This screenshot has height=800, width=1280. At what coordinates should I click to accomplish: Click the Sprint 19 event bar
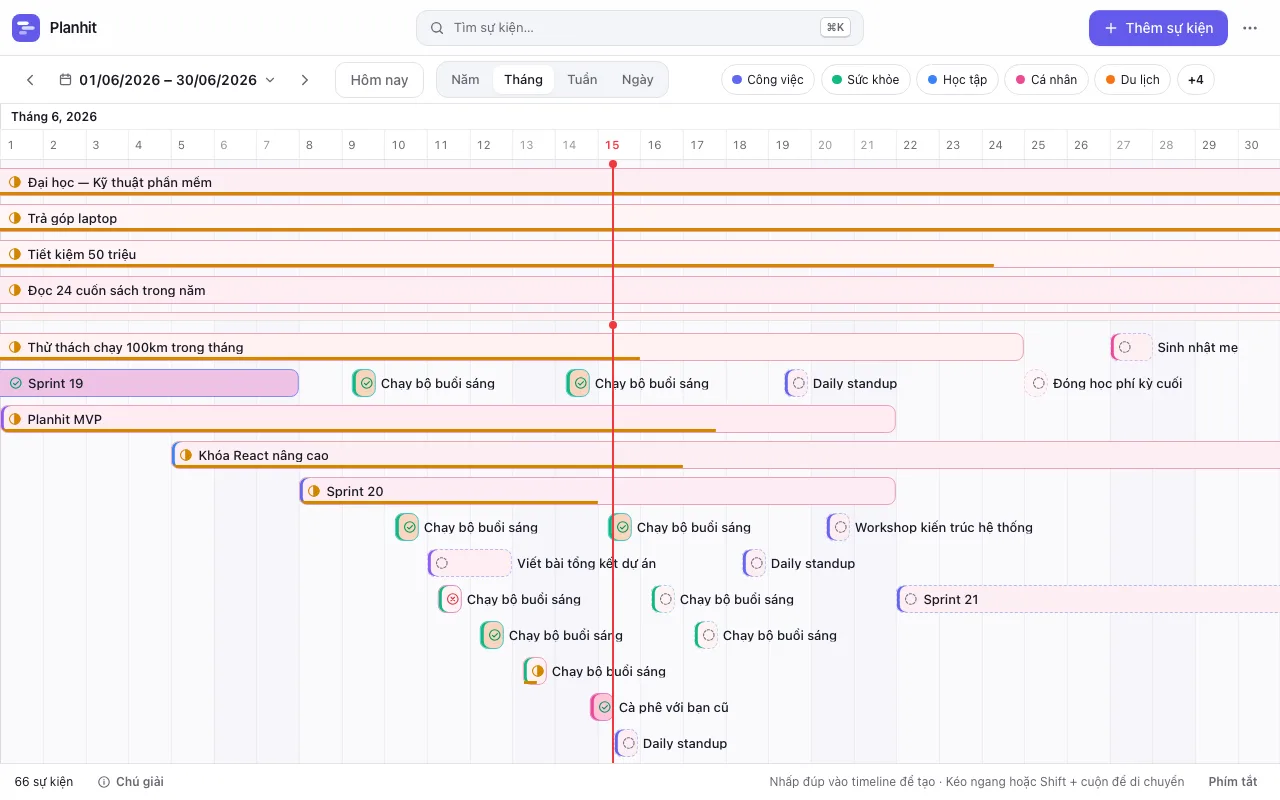(x=150, y=383)
